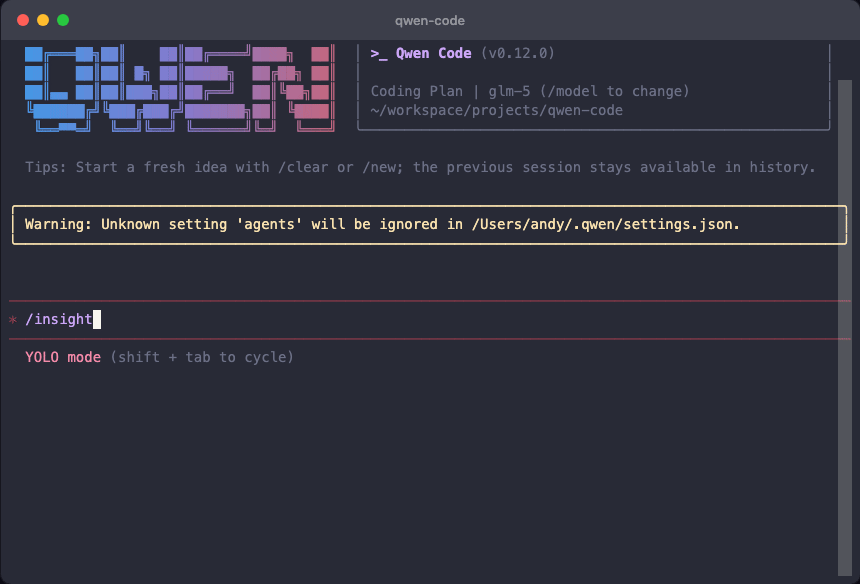Image resolution: width=860 pixels, height=584 pixels.
Task: Close the qwen-code terminal window
Action: (x=23, y=20)
